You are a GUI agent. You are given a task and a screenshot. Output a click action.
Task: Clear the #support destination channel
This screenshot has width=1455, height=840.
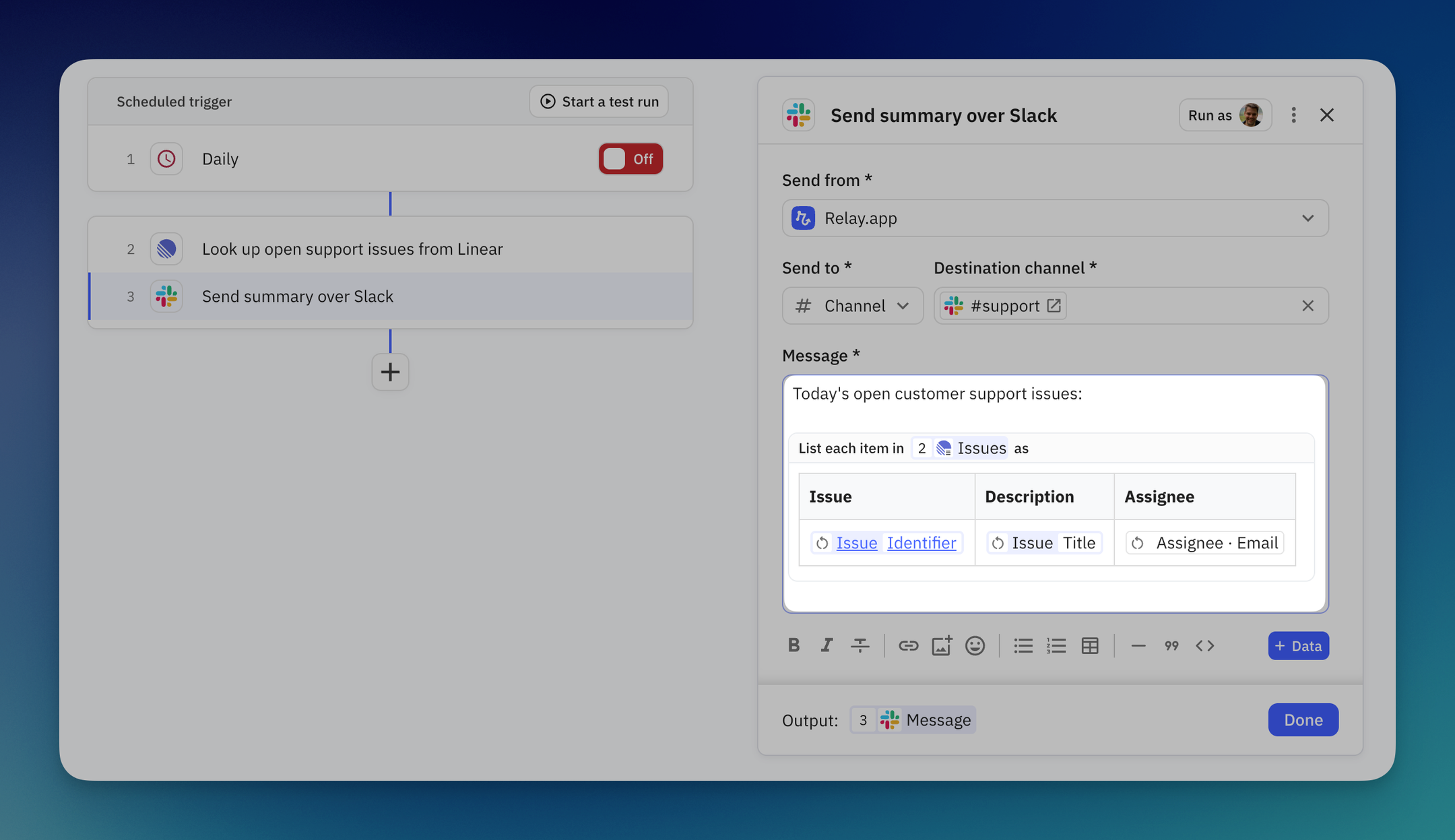(1307, 306)
